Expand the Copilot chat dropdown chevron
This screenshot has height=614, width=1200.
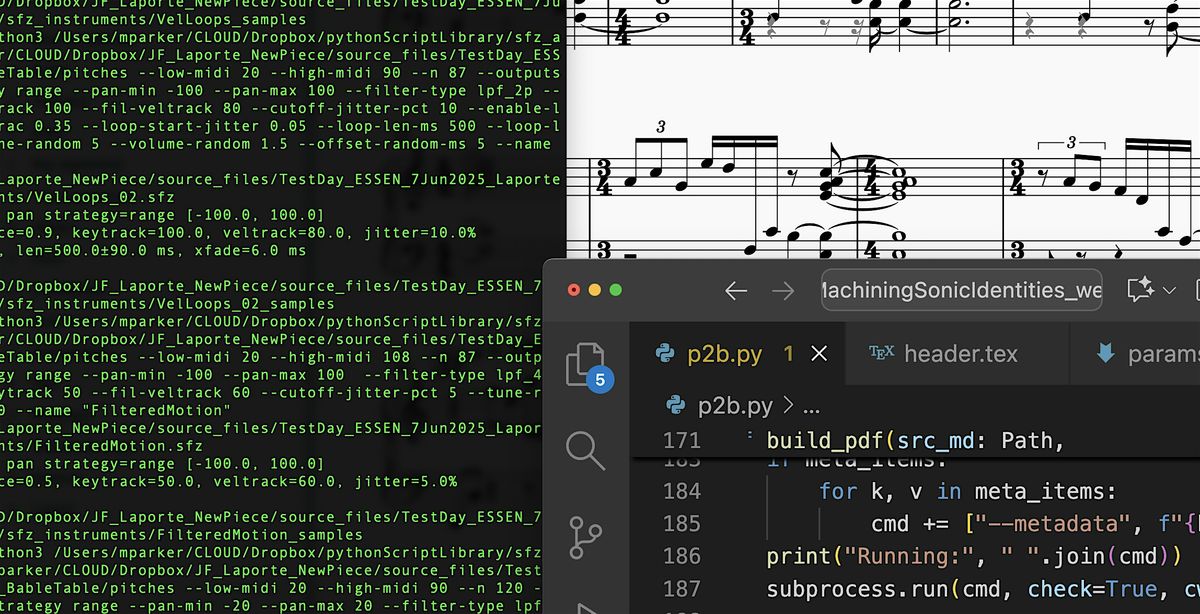(1169, 290)
